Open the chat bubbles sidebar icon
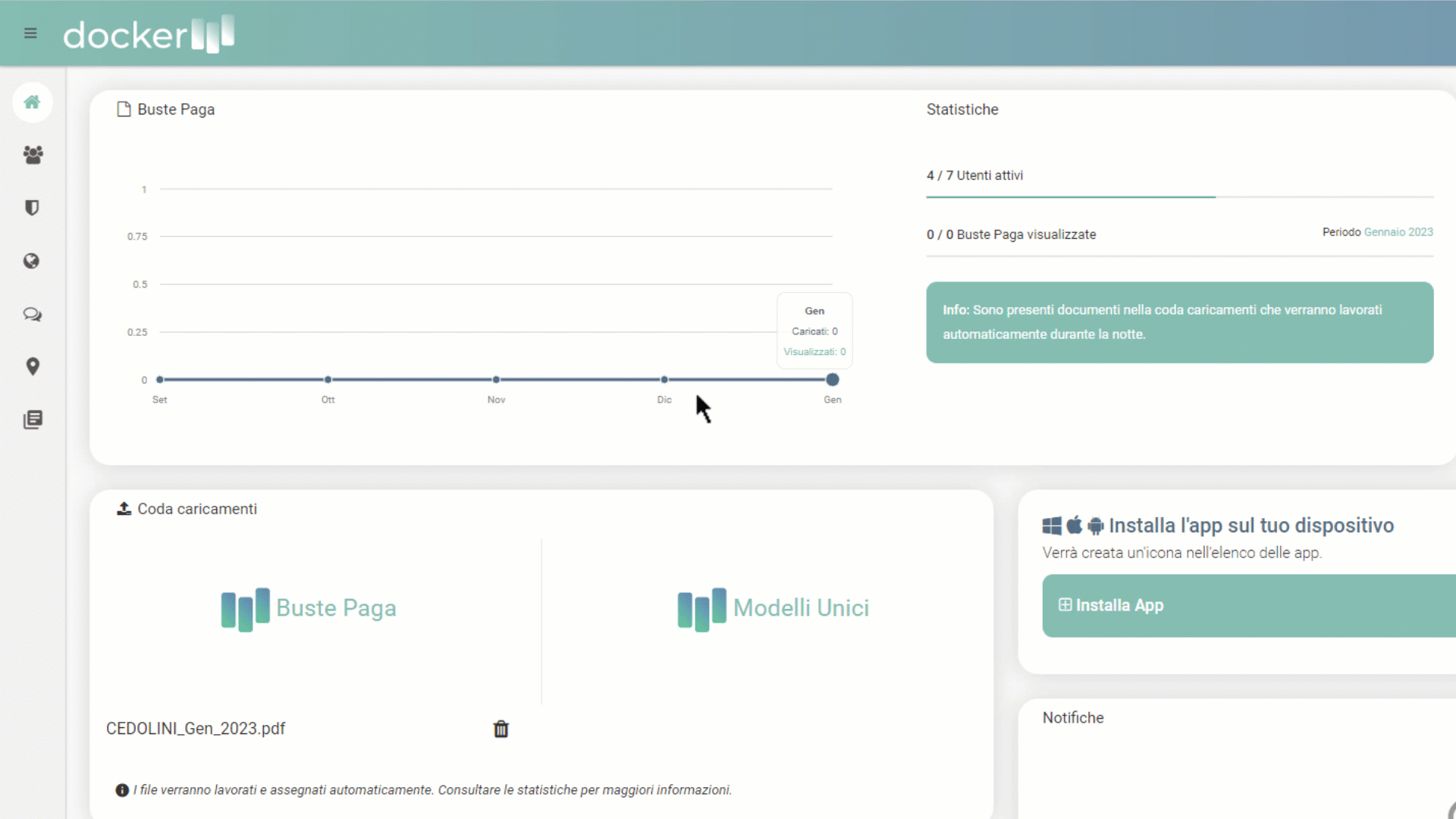 [32, 314]
